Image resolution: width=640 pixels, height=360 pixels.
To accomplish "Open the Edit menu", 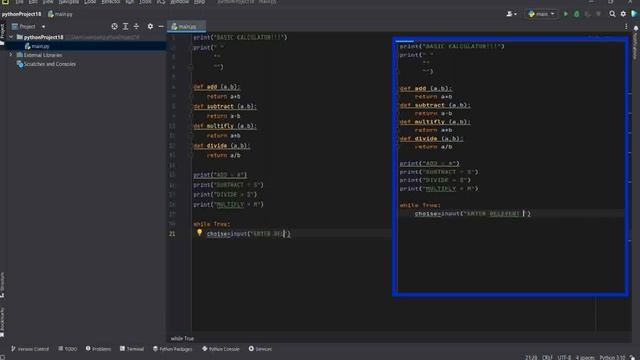I will [33, 2].
